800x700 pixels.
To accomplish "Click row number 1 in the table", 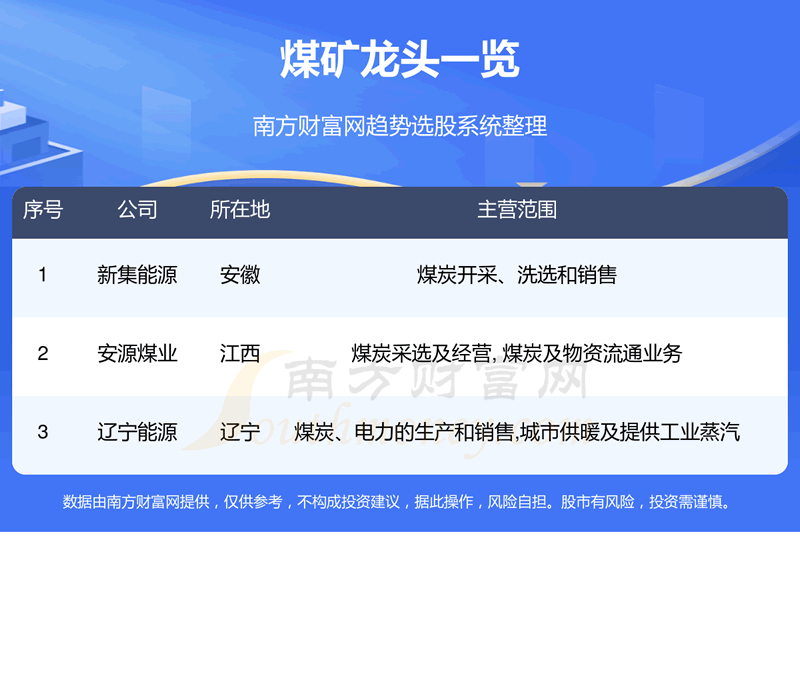I will [x=42, y=275].
